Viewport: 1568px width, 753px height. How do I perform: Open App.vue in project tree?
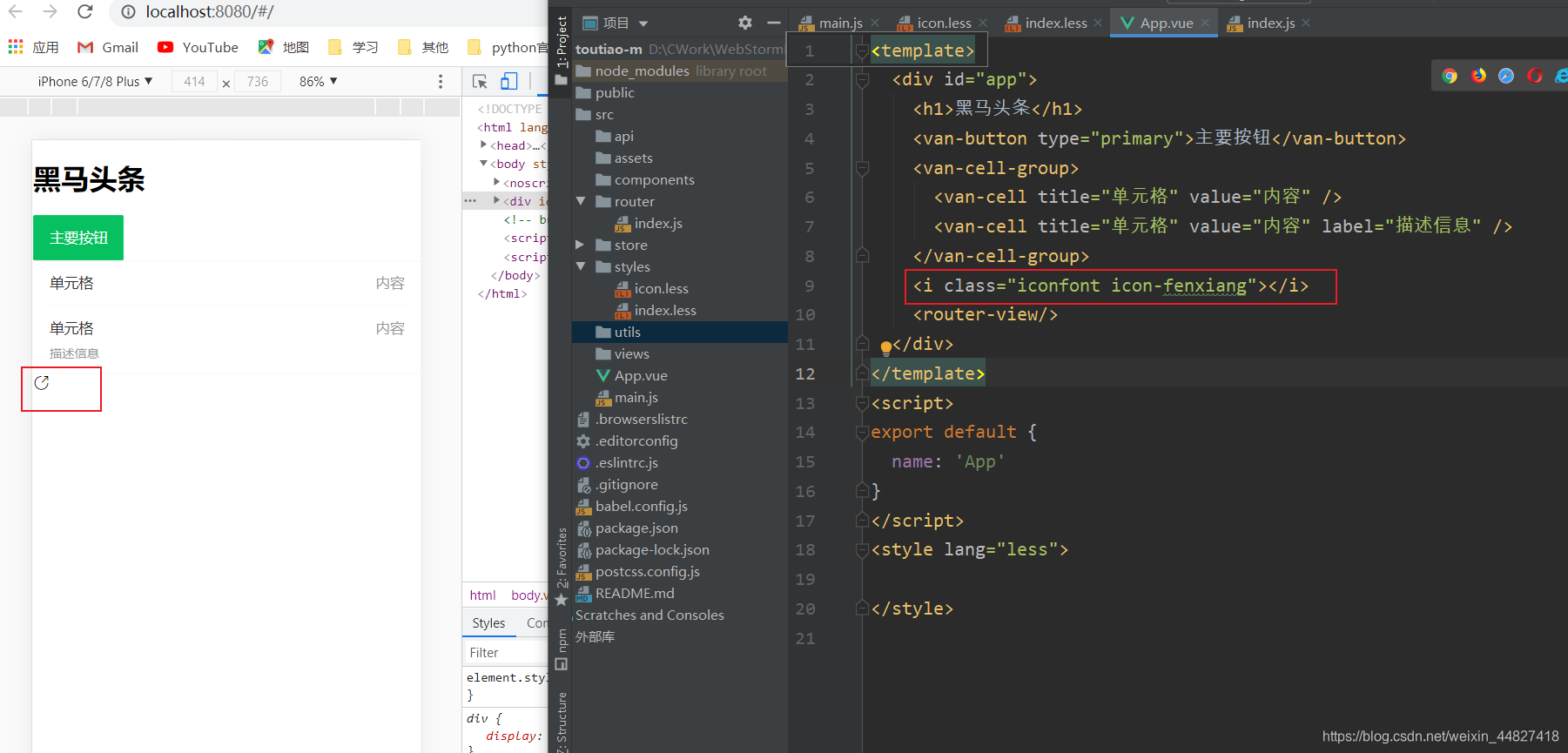pos(641,375)
